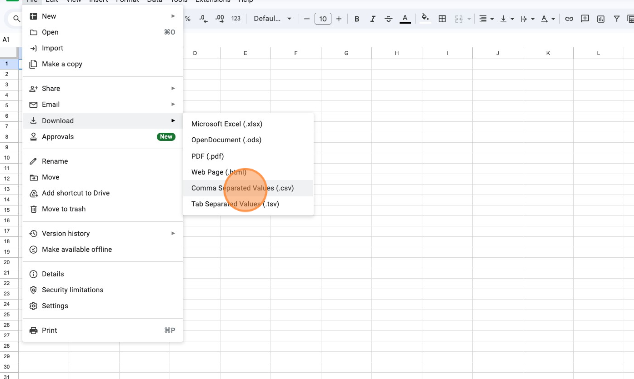This screenshot has height=379, width=634.
Task: Open Details from the File menu
Action: tap(103, 274)
